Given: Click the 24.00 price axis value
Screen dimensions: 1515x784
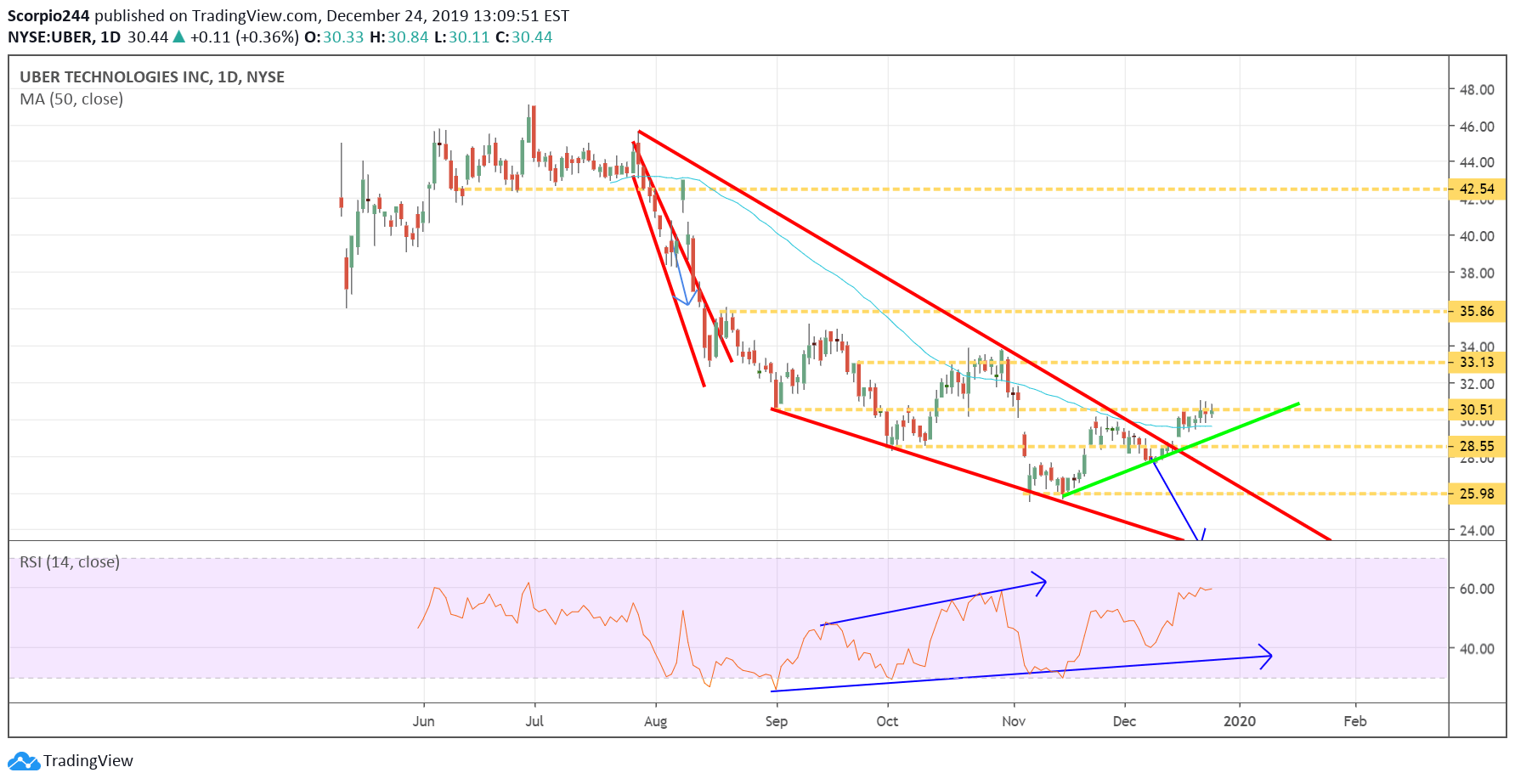Looking at the screenshot, I should point(1477,531).
